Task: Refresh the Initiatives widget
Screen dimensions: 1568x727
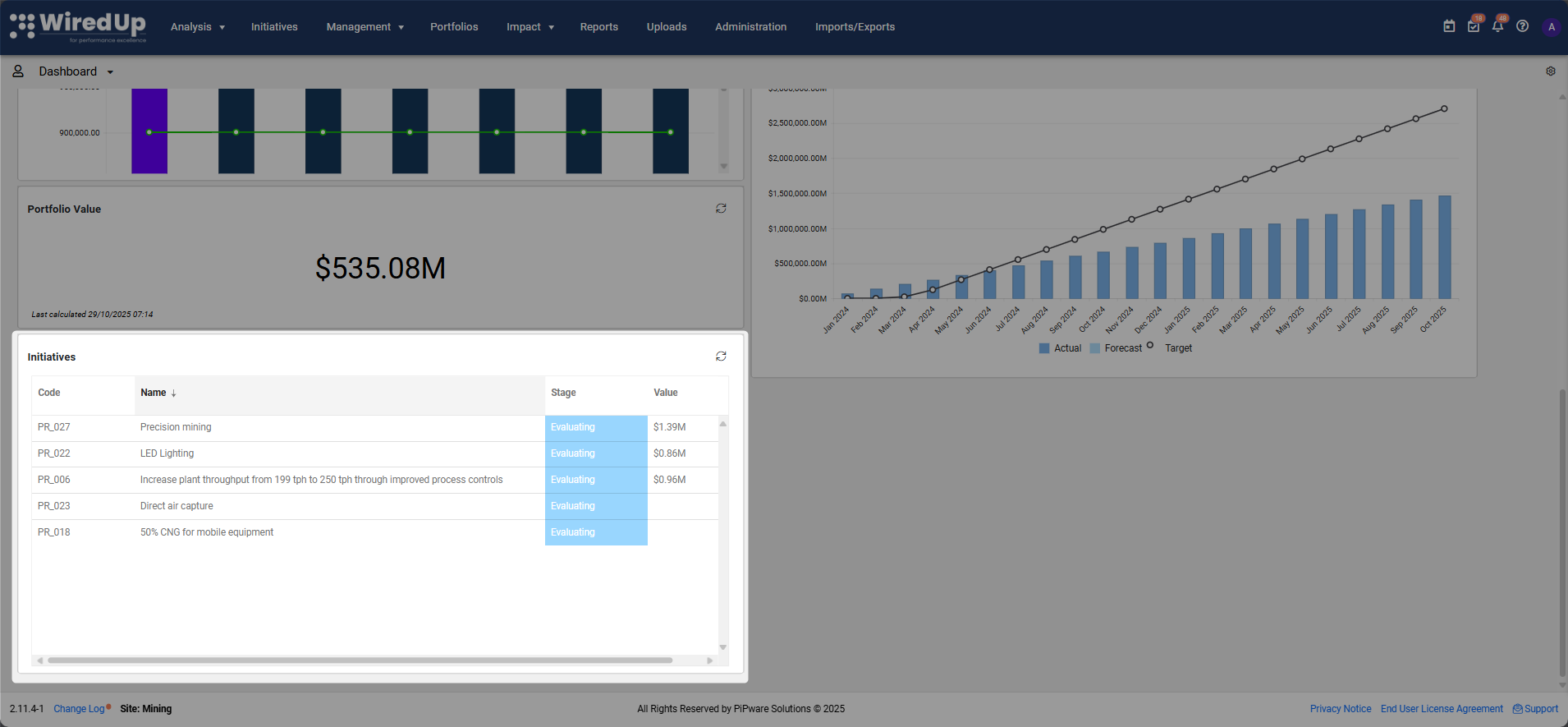Action: point(721,357)
